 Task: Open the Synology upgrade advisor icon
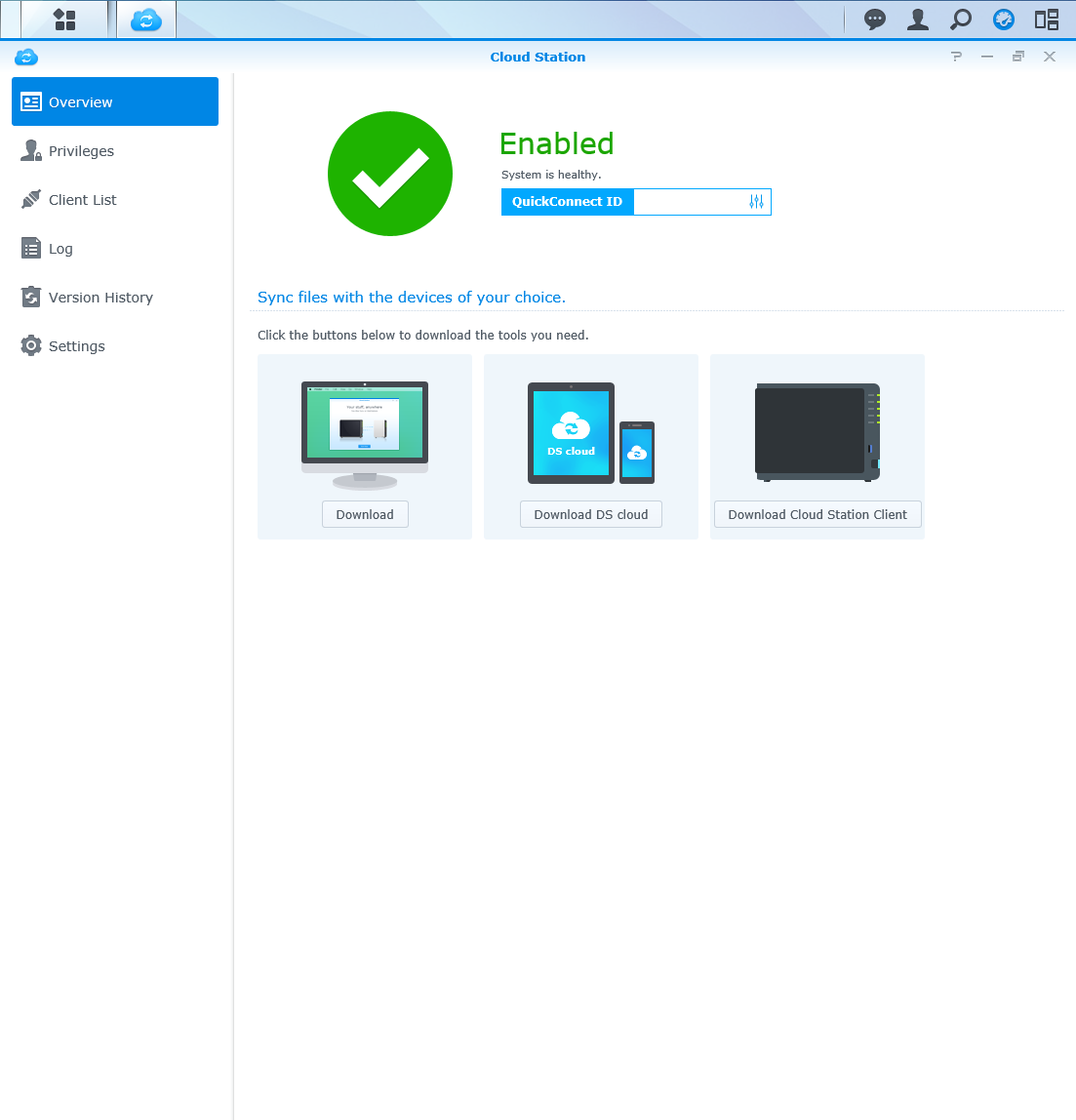[x=1004, y=20]
